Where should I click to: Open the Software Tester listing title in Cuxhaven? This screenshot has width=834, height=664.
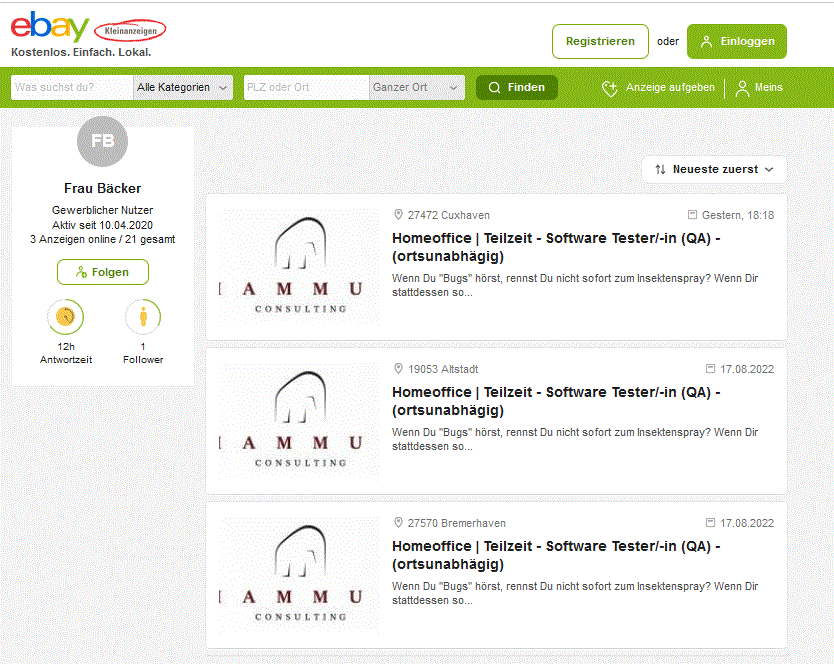pyautogui.click(x=556, y=247)
